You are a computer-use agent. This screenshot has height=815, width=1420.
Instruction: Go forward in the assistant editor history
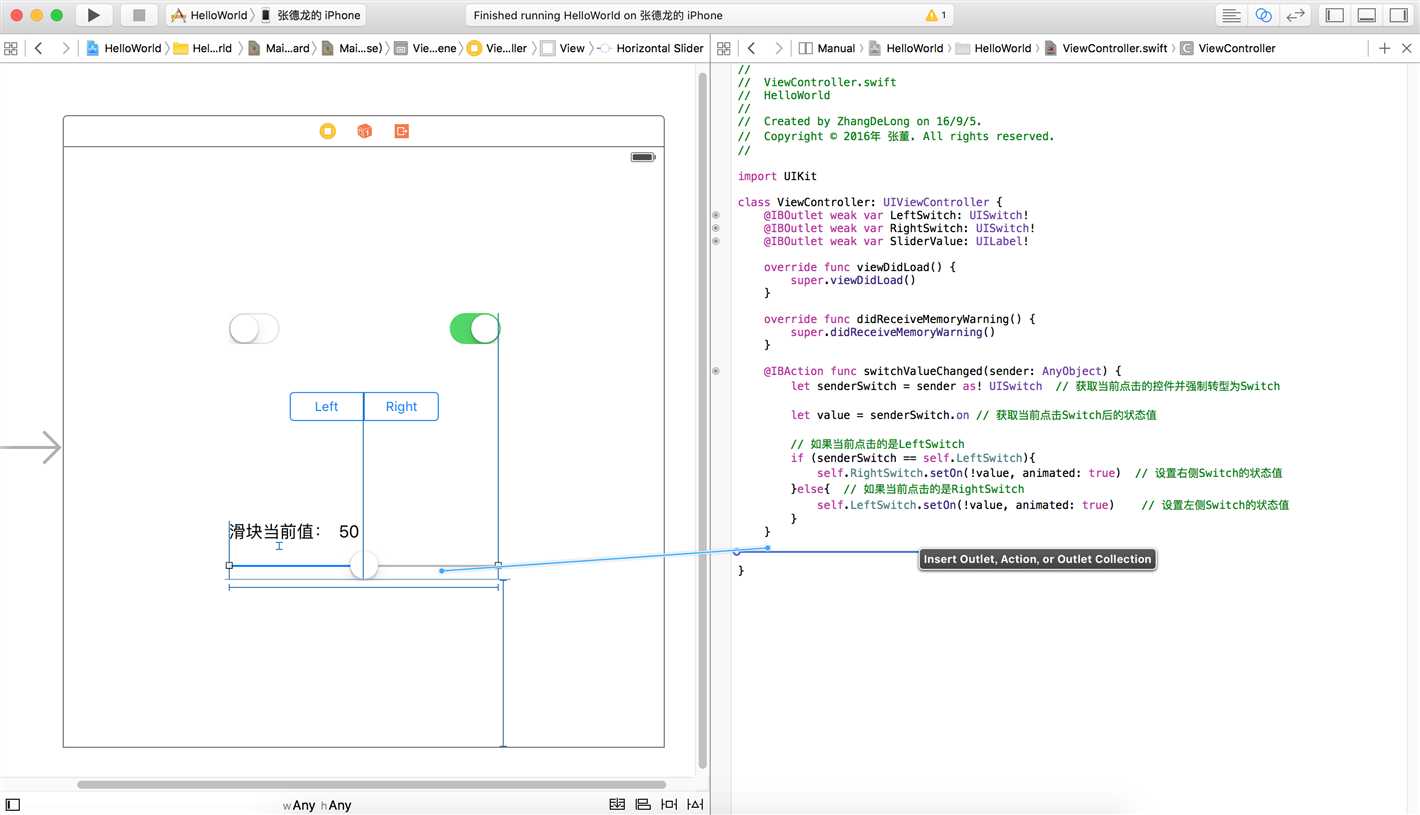coord(778,48)
